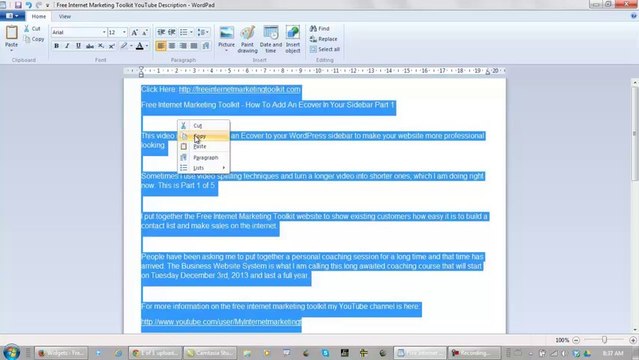Insert Date and time
The width and height of the screenshot is (639, 360).
[271, 40]
